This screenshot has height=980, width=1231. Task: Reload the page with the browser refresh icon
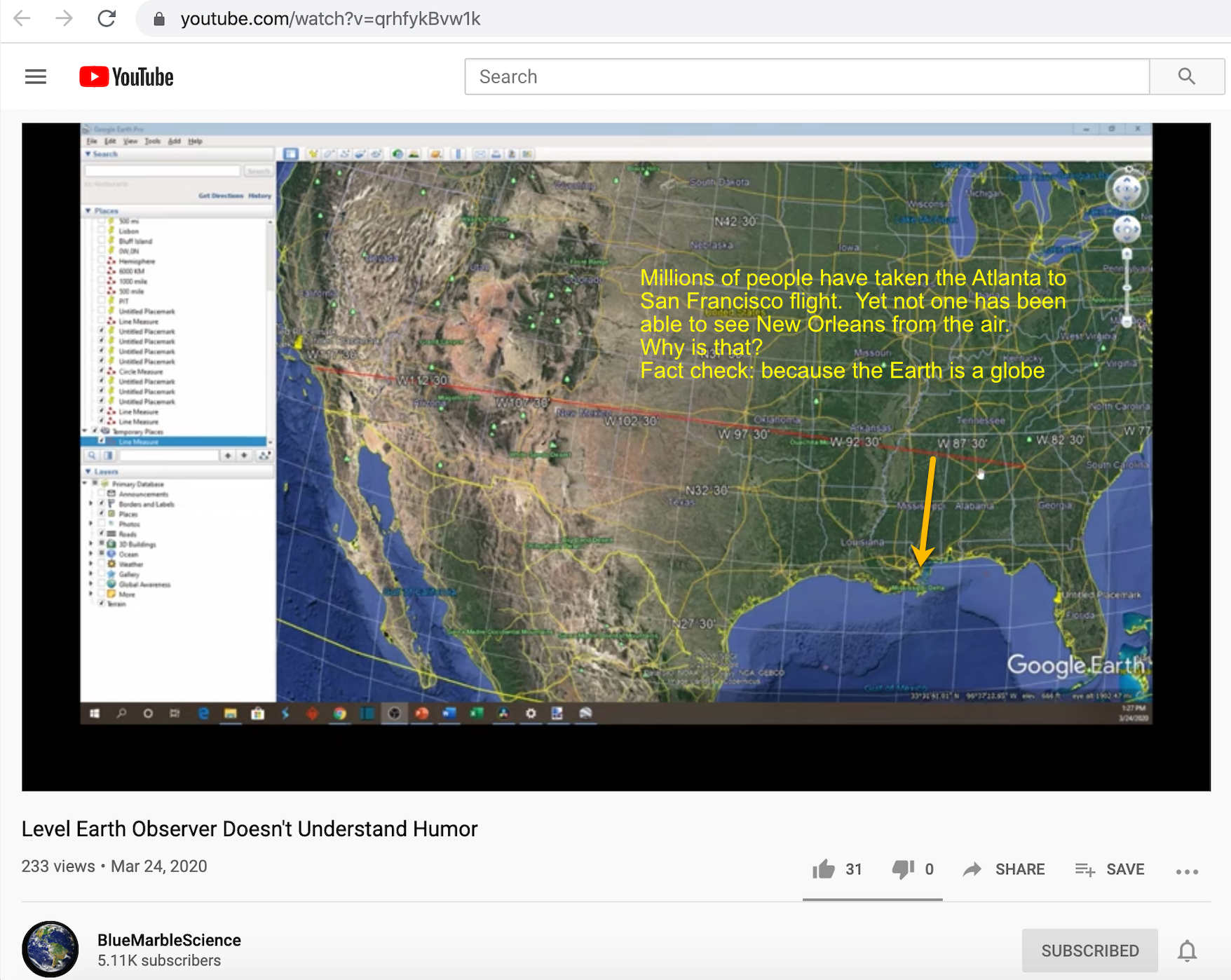point(107,18)
